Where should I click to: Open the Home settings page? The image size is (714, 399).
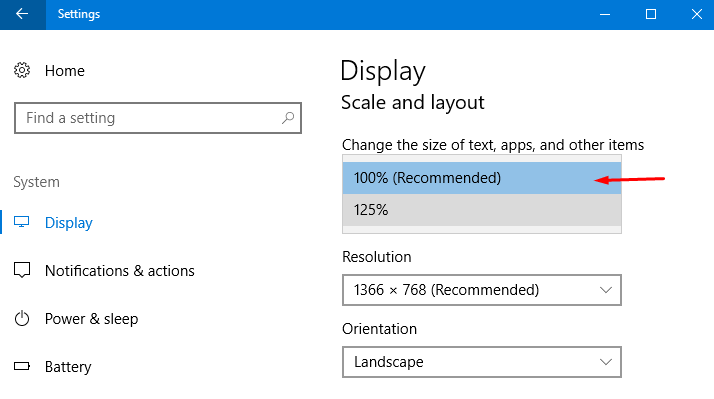point(65,71)
